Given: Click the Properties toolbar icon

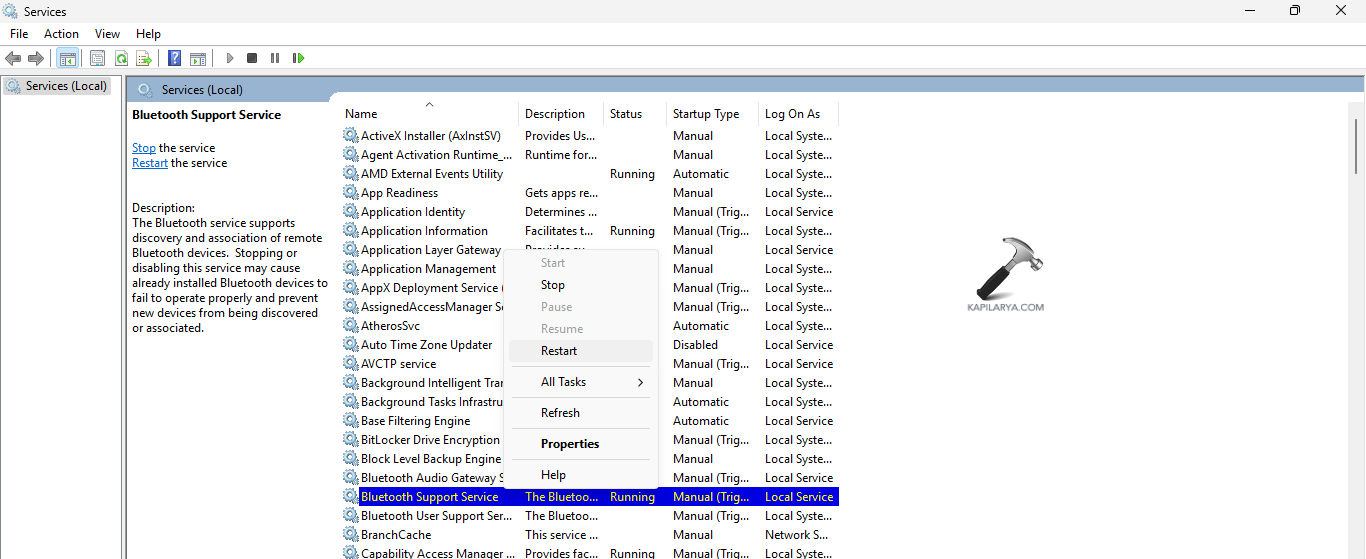Looking at the screenshot, I should (x=97, y=58).
